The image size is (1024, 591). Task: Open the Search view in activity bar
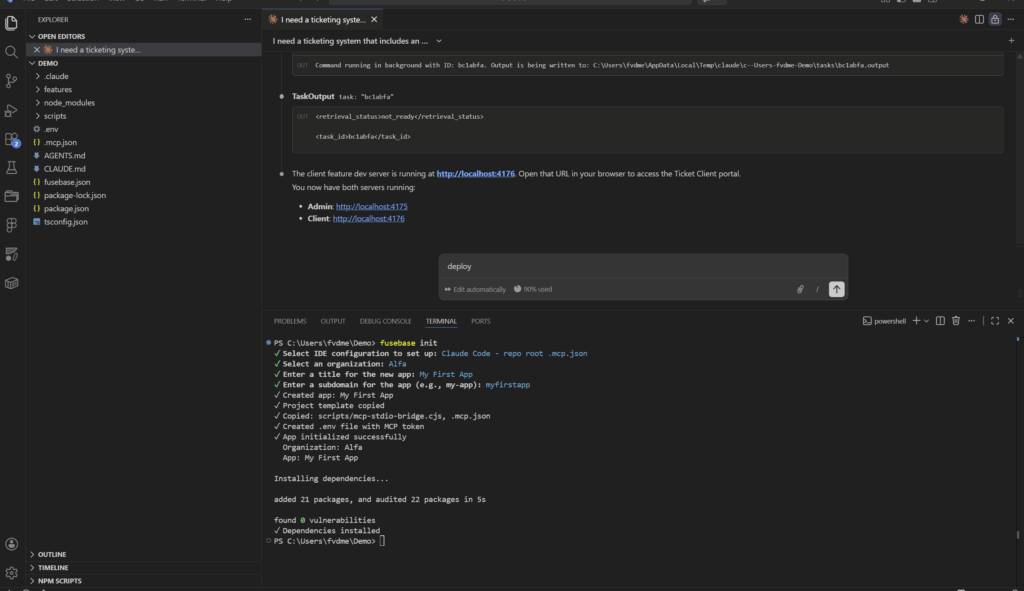point(12,51)
